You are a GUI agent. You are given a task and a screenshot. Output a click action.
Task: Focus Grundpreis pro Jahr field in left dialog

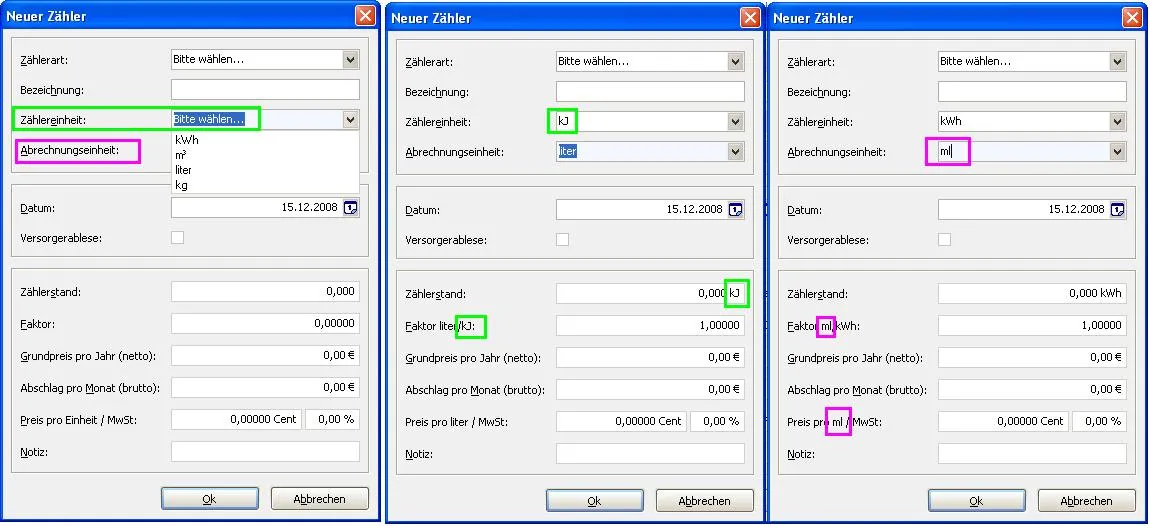[265, 356]
